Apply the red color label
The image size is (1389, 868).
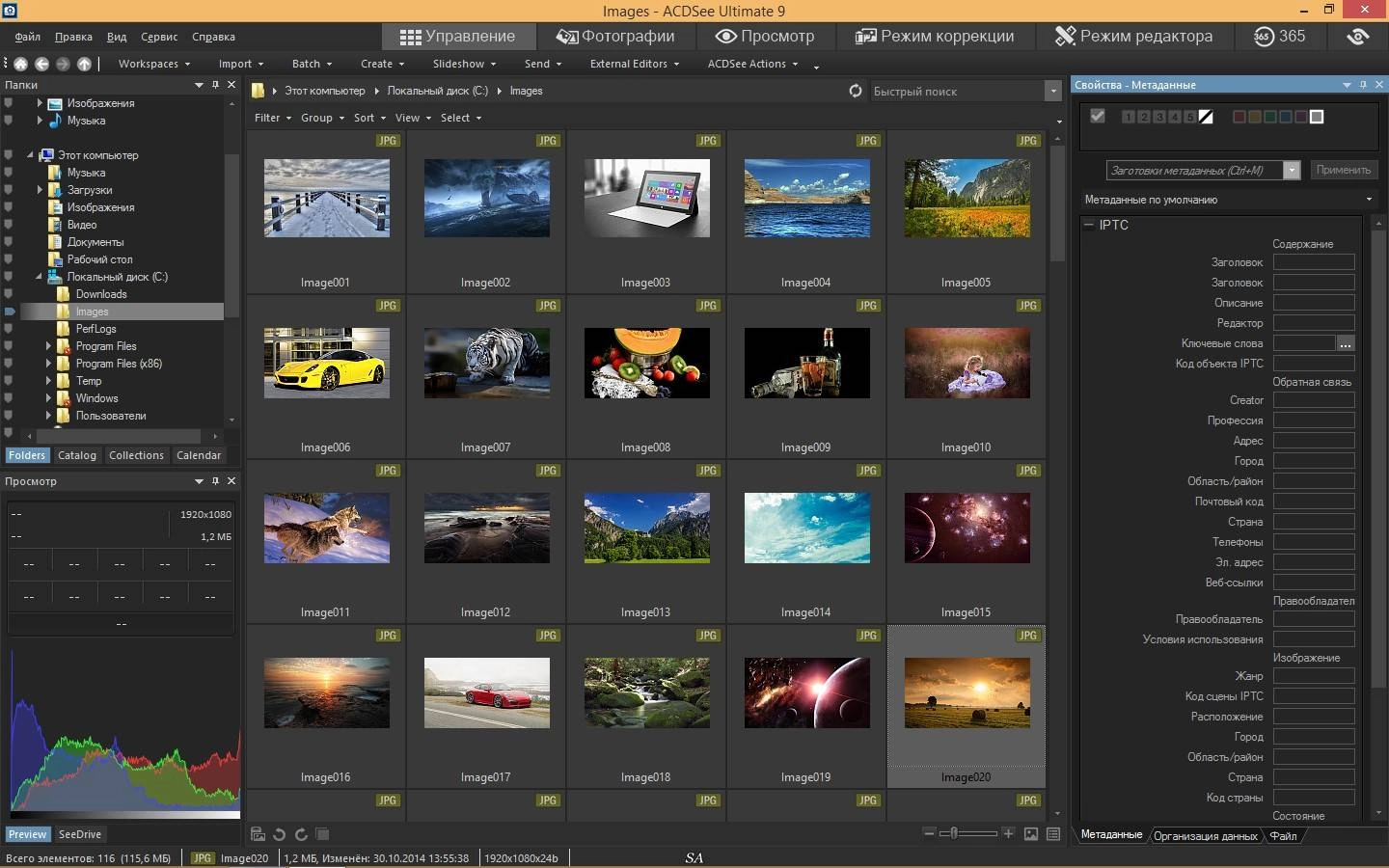[1239, 117]
